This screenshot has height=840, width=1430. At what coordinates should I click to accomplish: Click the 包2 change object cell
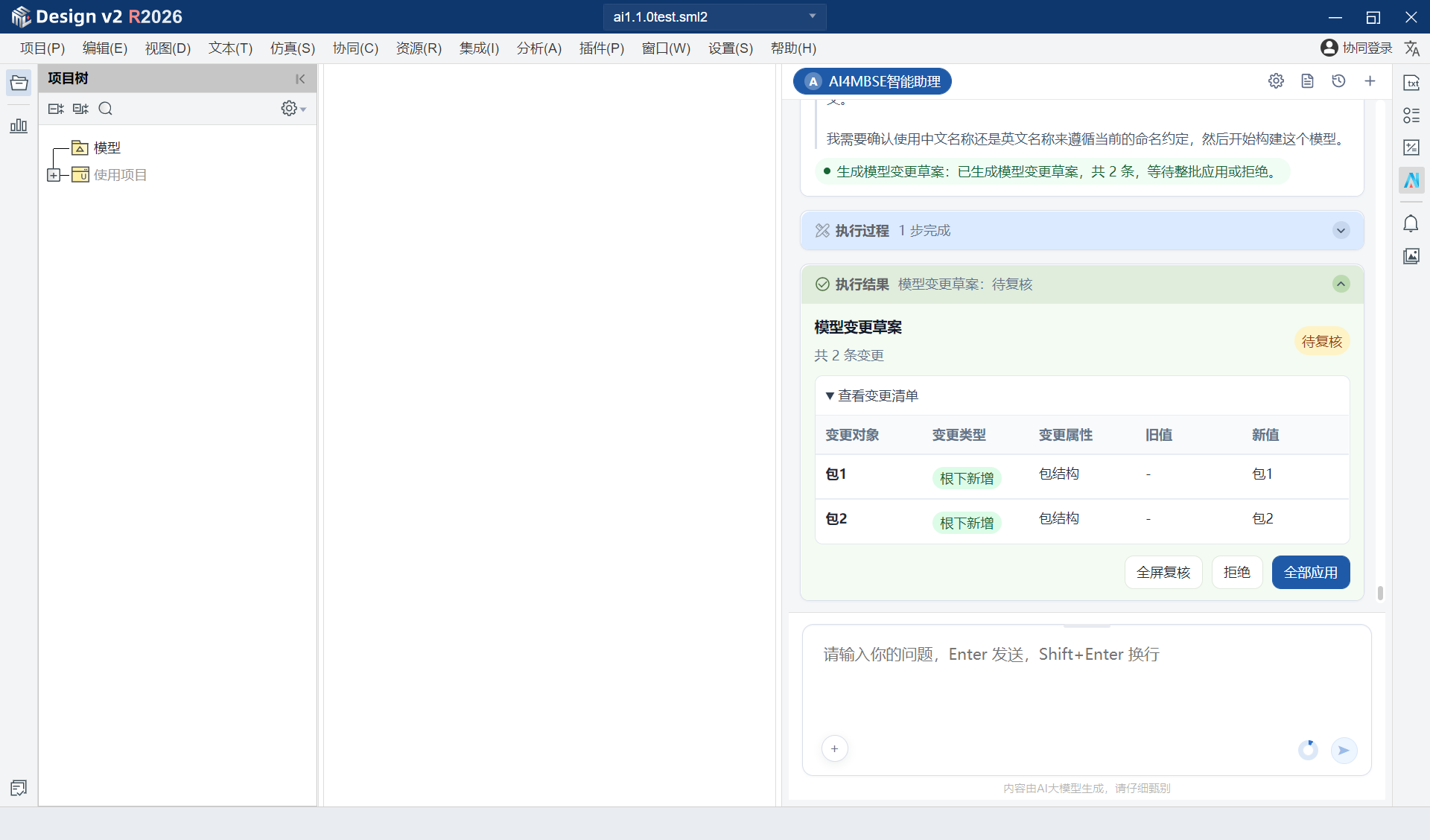[836, 519]
